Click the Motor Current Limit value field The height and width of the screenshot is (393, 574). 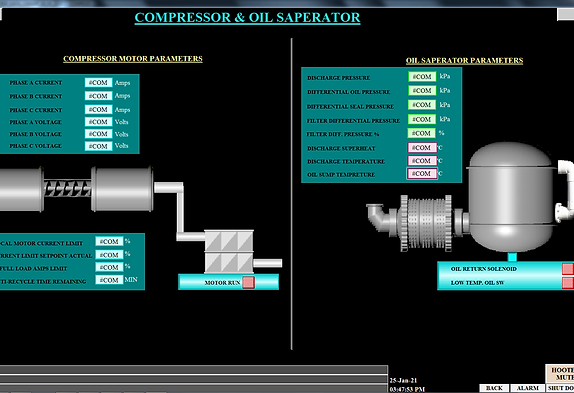(109, 242)
